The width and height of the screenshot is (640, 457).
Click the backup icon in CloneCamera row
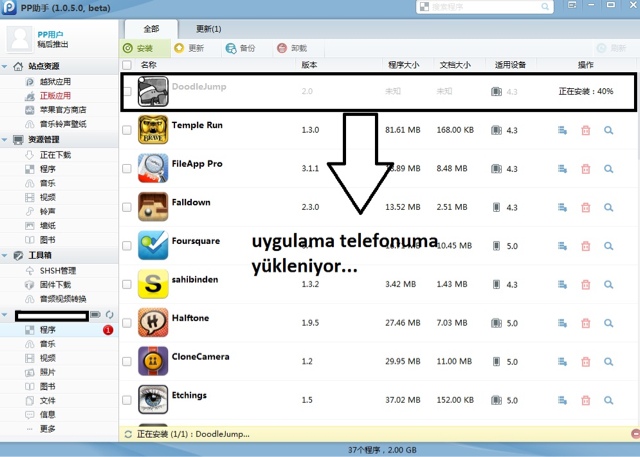[562, 362]
